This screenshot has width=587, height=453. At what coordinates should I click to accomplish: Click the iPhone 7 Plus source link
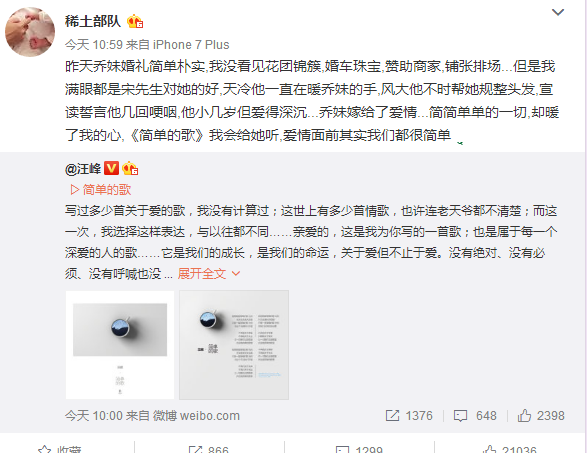[191, 45]
